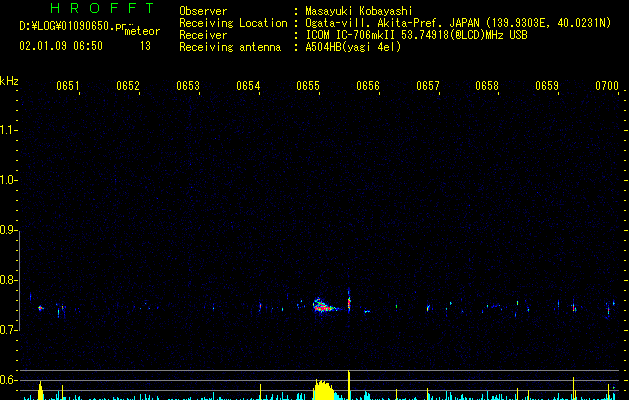
Task: Click the HROFFT title text
Action: [103, 8]
